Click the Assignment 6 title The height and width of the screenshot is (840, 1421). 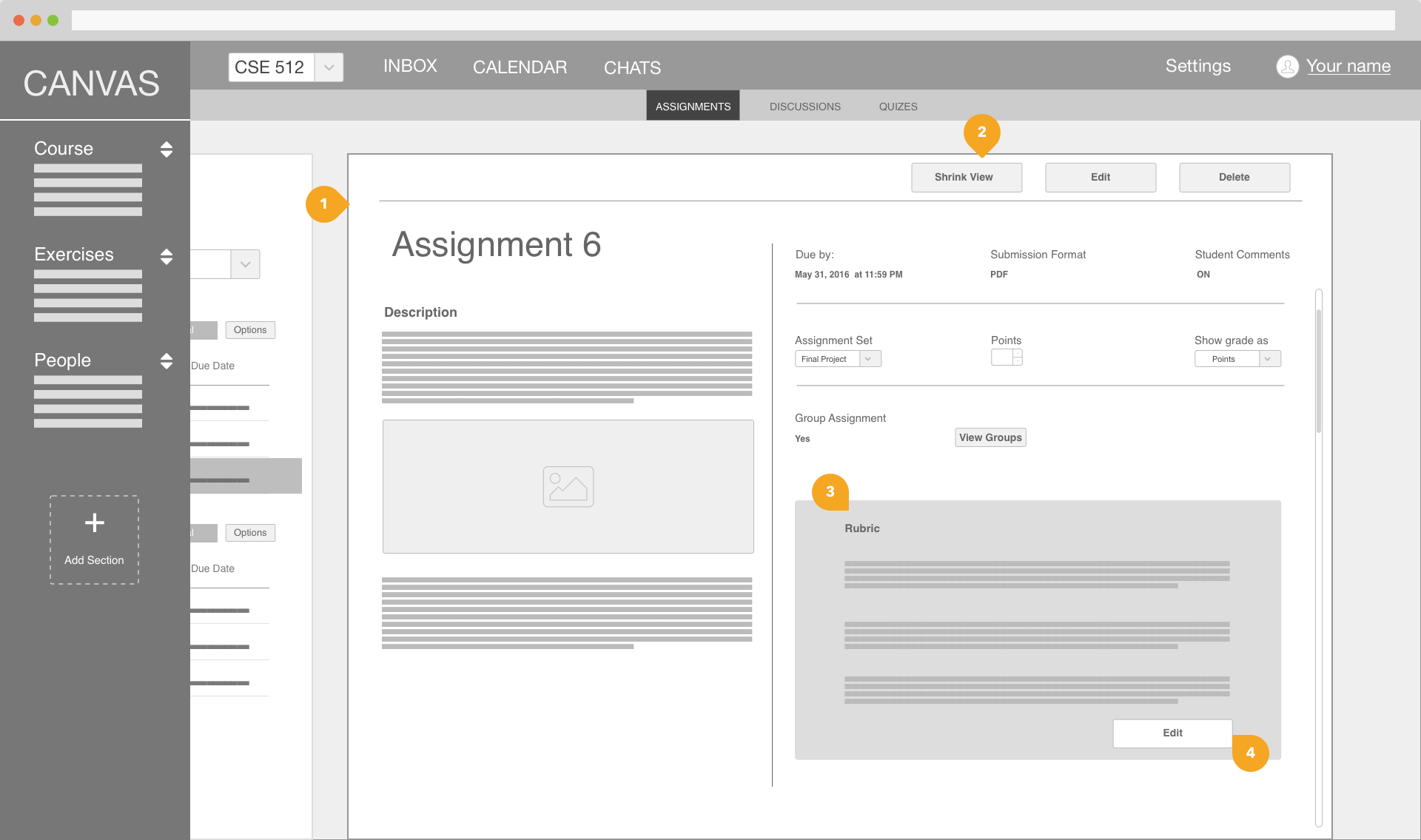coord(496,244)
